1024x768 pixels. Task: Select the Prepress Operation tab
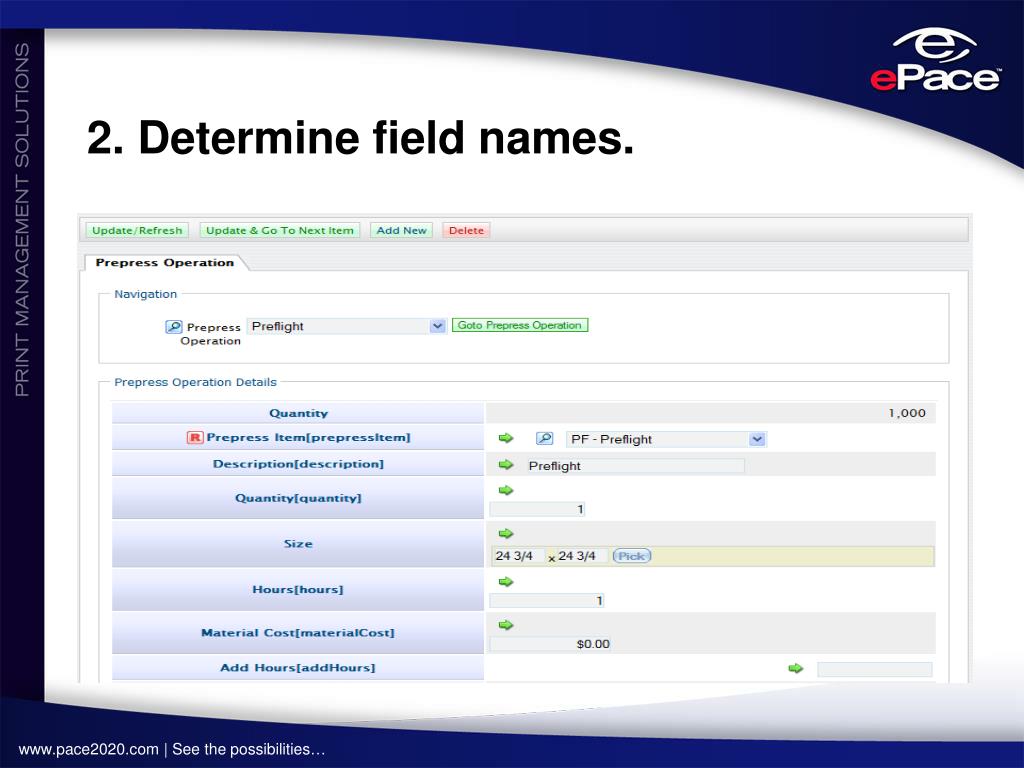[165, 263]
